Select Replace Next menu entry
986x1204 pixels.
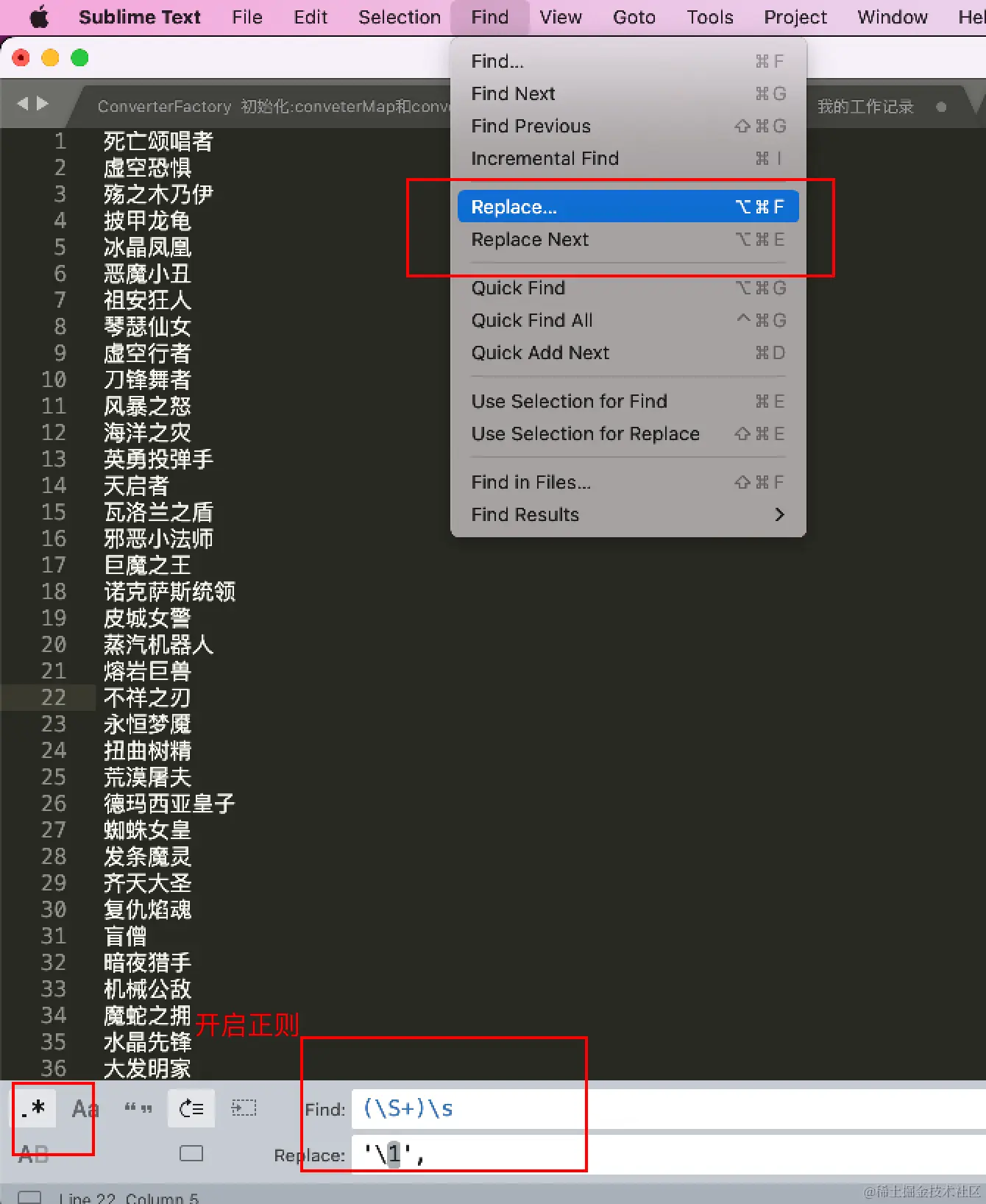[x=628, y=239]
